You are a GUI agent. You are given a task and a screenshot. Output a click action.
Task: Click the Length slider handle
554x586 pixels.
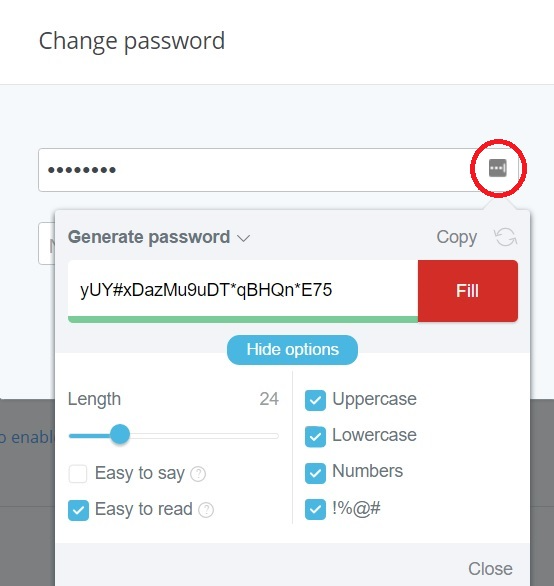[120, 435]
